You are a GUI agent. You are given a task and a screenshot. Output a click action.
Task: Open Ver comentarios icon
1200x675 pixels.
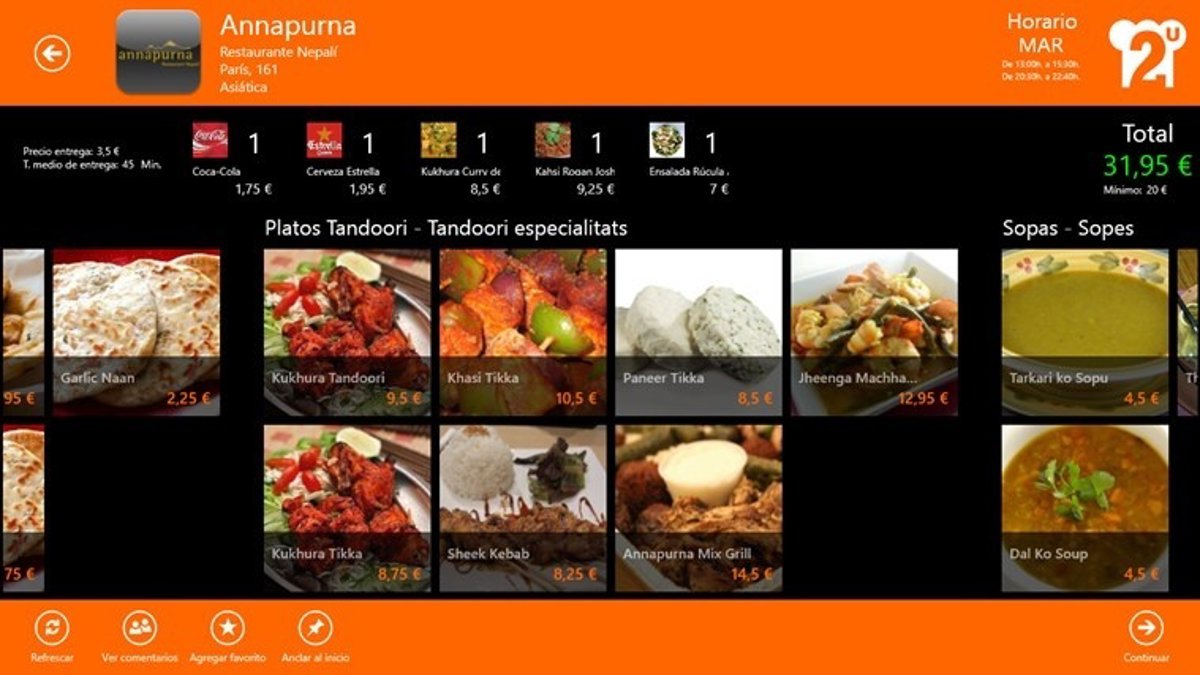[140, 628]
